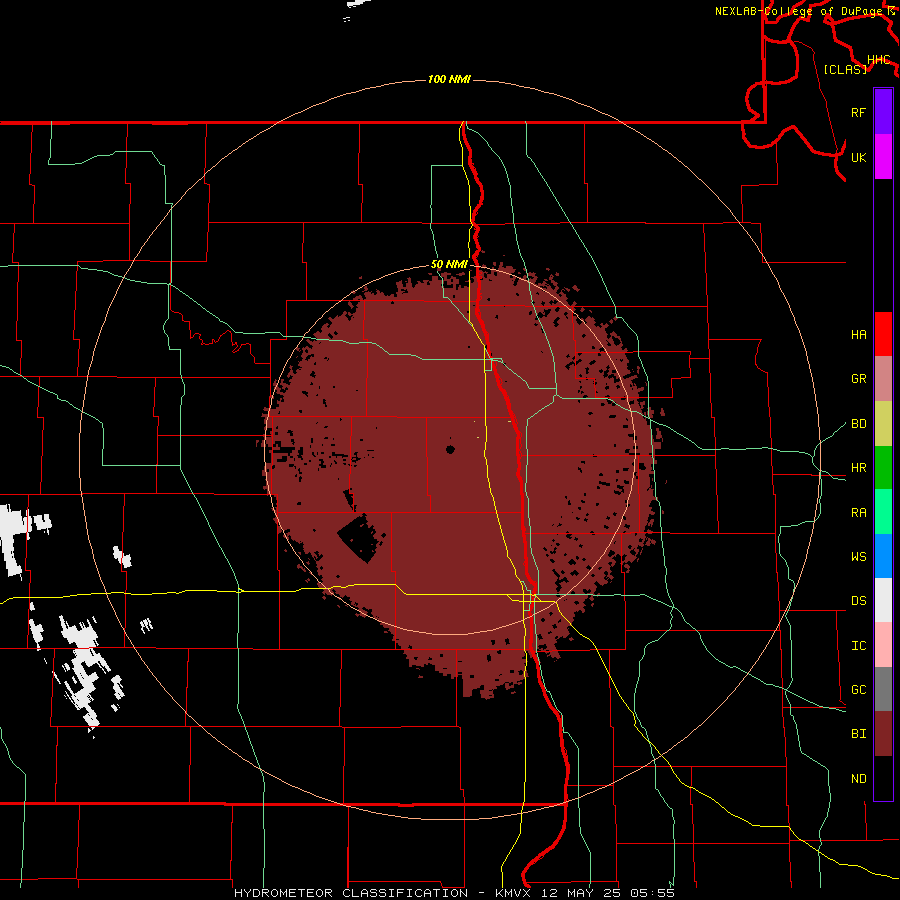Click the gray GC legend color swatch
Viewport: 900px width, 900px height.
[883, 689]
